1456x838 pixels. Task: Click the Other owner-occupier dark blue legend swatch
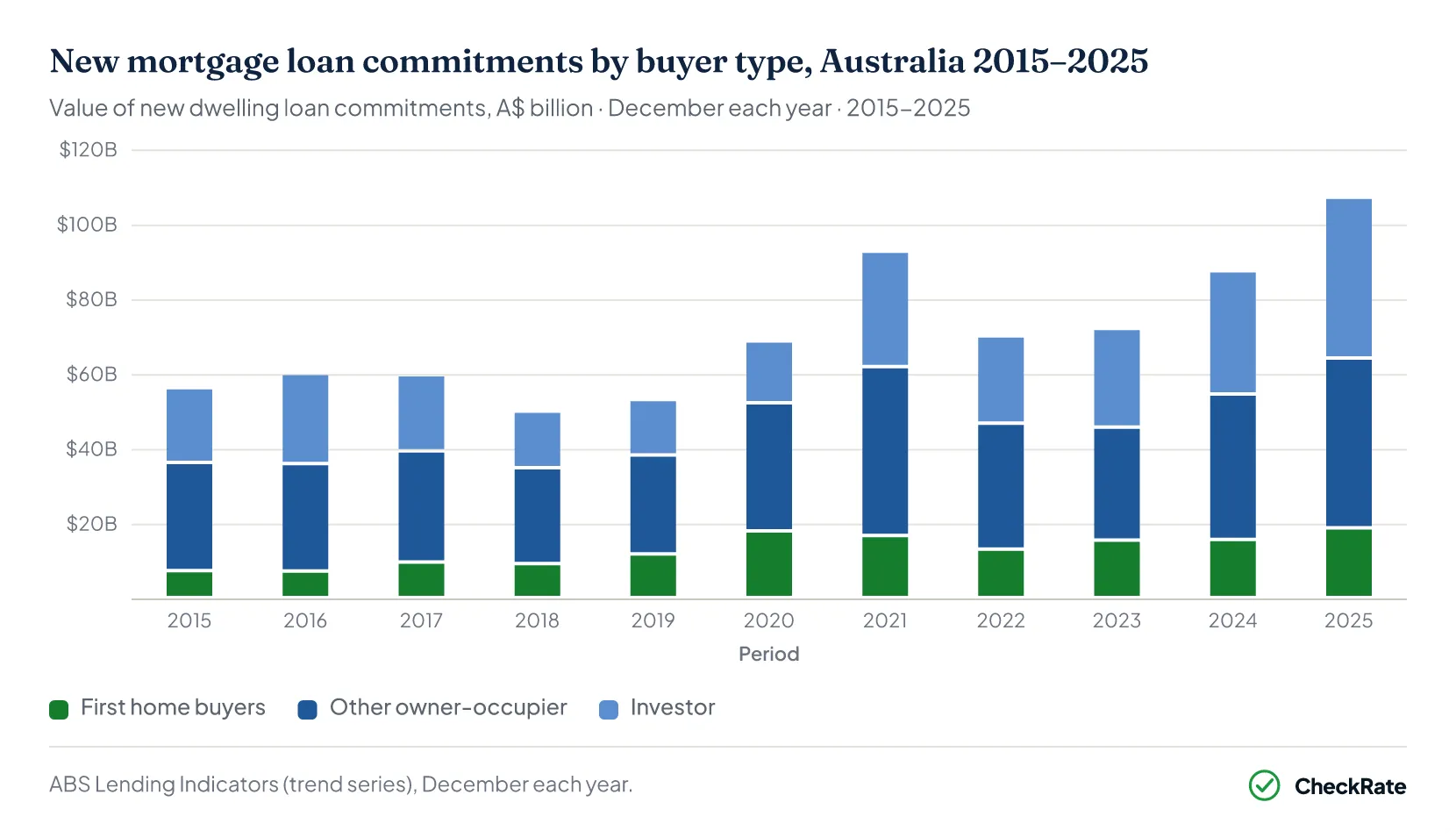point(307,709)
